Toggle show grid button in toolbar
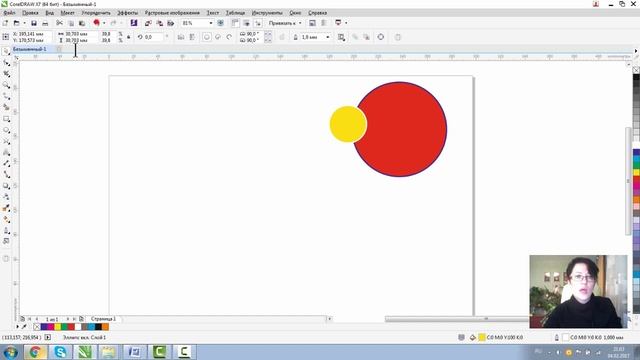This screenshot has height=360, width=640. pyautogui.click(x=247, y=23)
